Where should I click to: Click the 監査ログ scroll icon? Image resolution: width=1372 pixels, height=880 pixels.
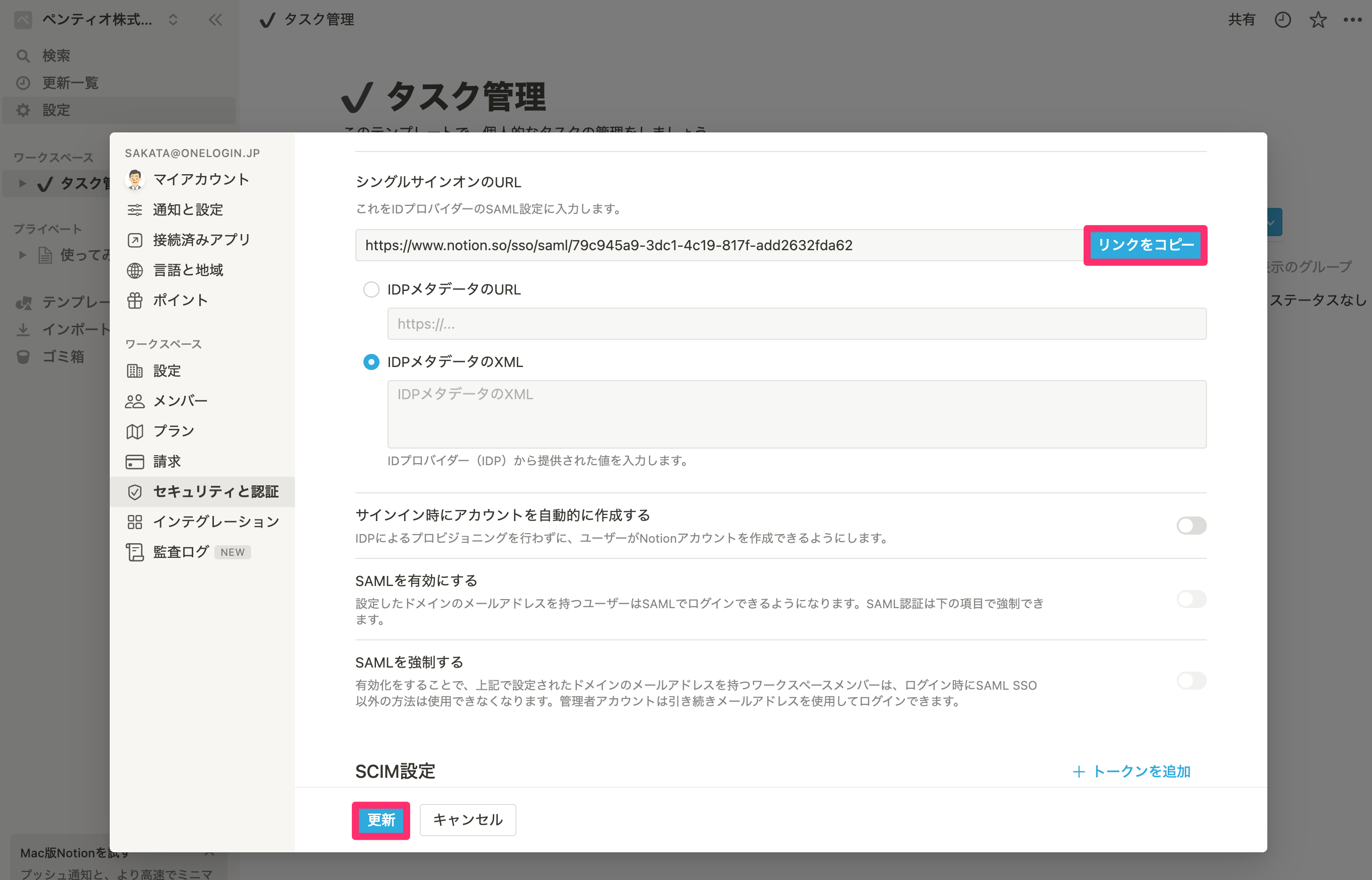click(135, 552)
